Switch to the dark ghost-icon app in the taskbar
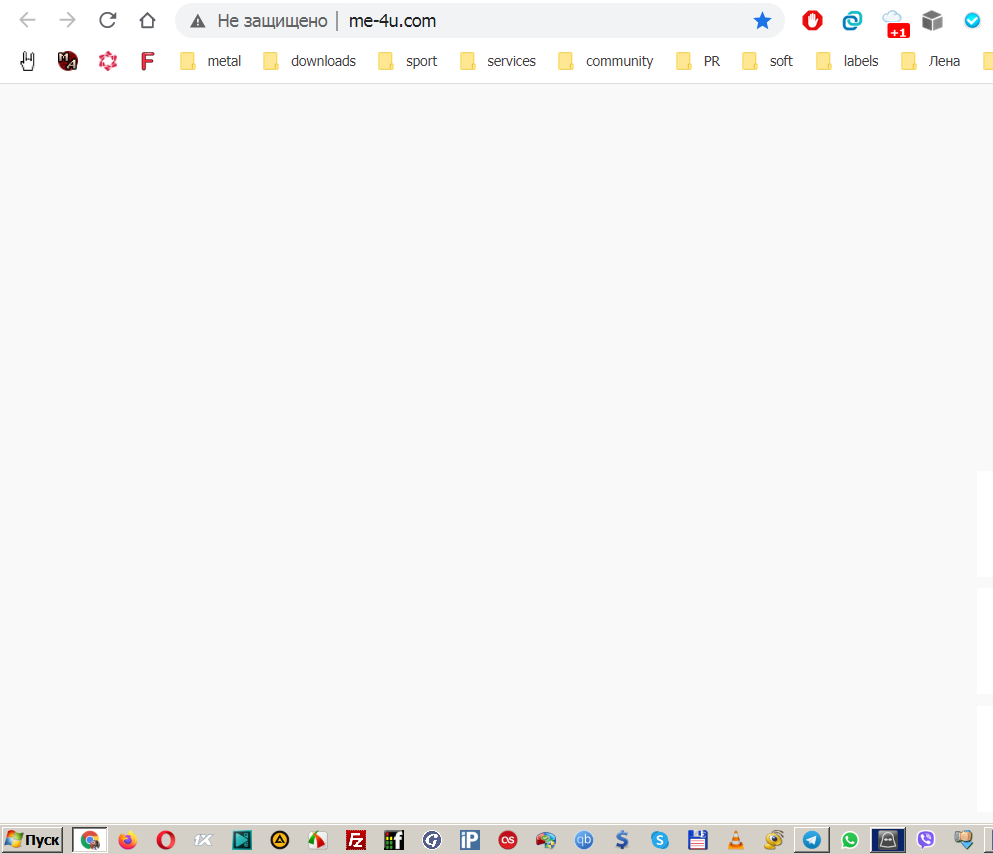The height and width of the screenshot is (854, 993). pos(888,840)
